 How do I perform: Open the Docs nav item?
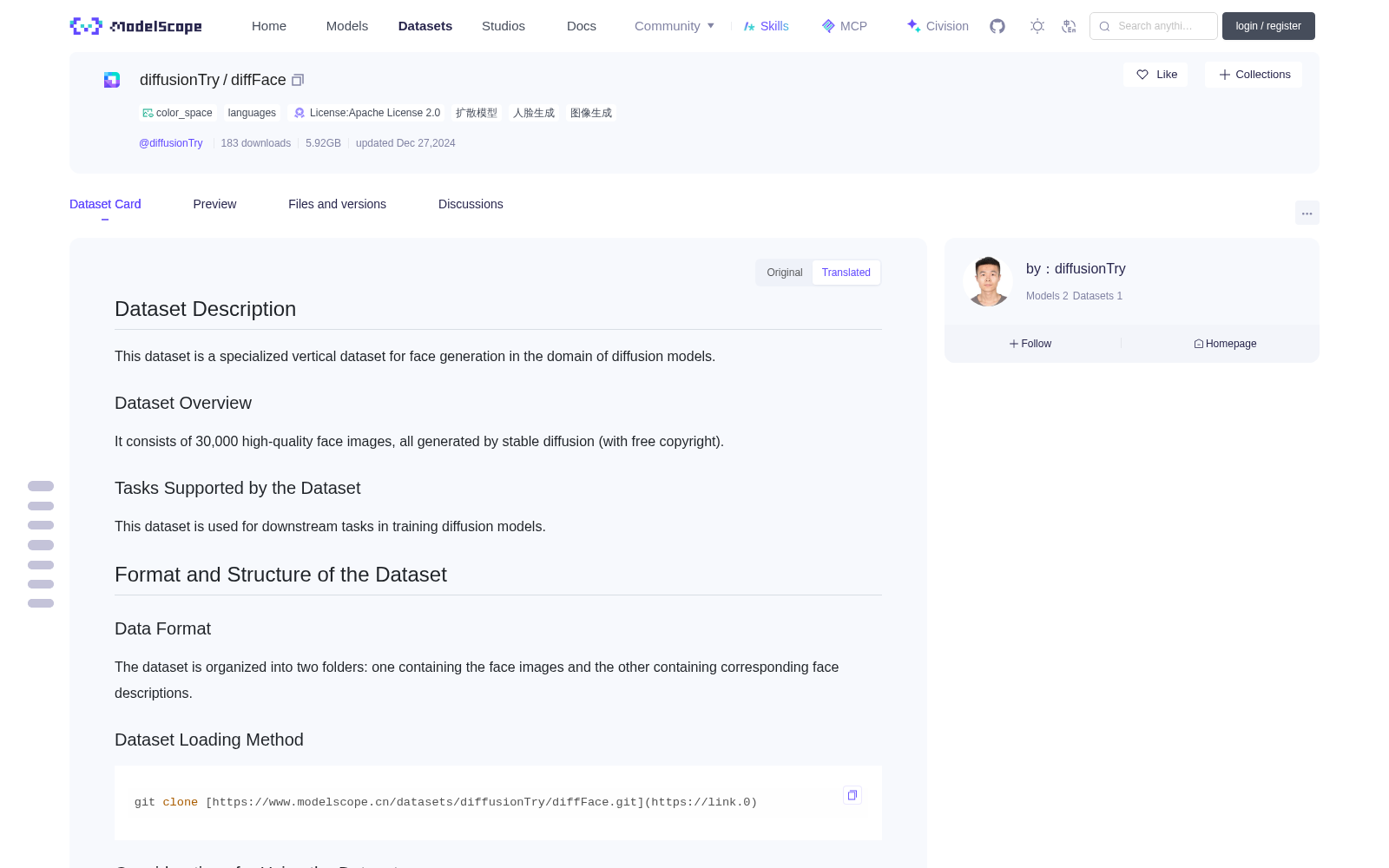pyautogui.click(x=582, y=26)
